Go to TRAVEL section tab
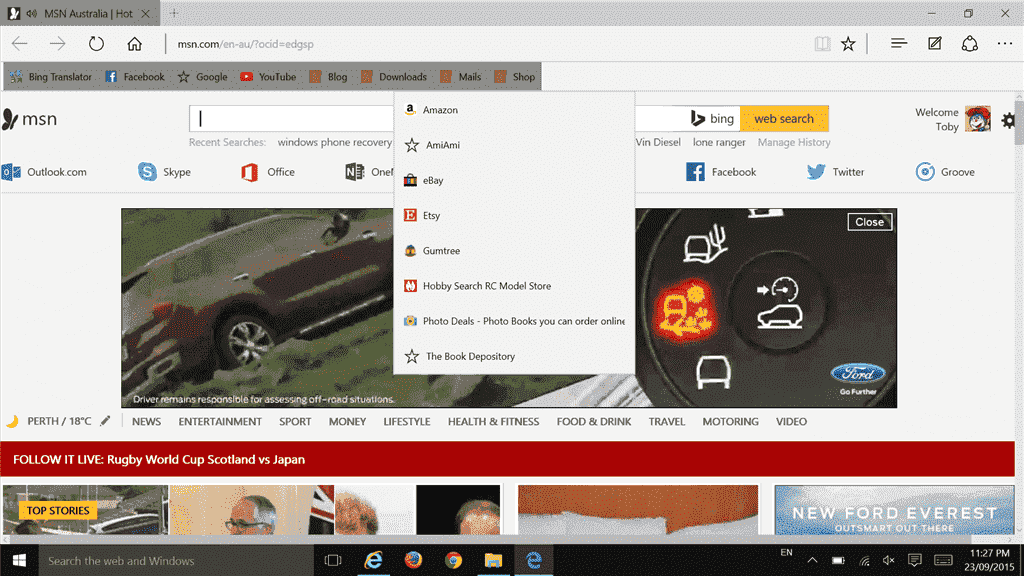The image size is (1024, 576). point(667,421)
